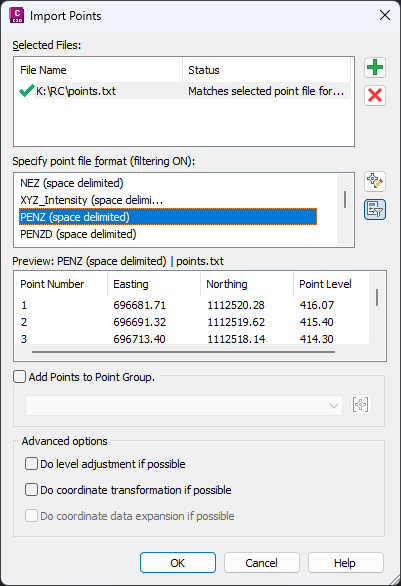Close the Import Points dialog
Screen dimensions: 401x586
click(385, 15)
